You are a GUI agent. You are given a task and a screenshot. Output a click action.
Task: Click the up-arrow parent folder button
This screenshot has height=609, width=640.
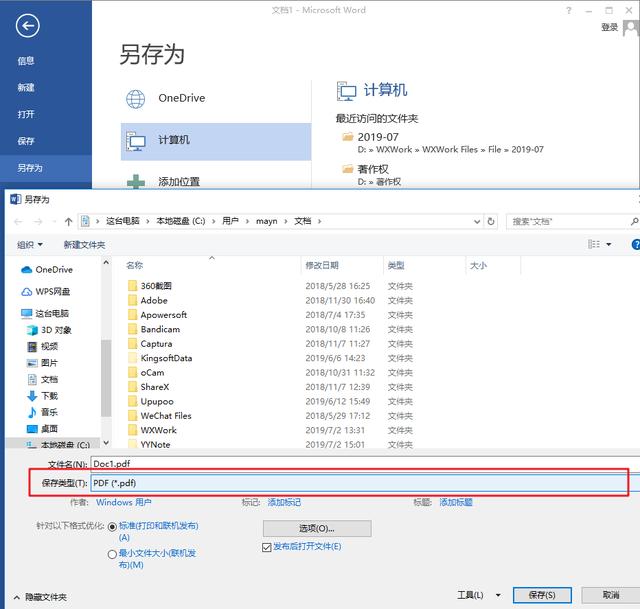(x=68, y=222)
